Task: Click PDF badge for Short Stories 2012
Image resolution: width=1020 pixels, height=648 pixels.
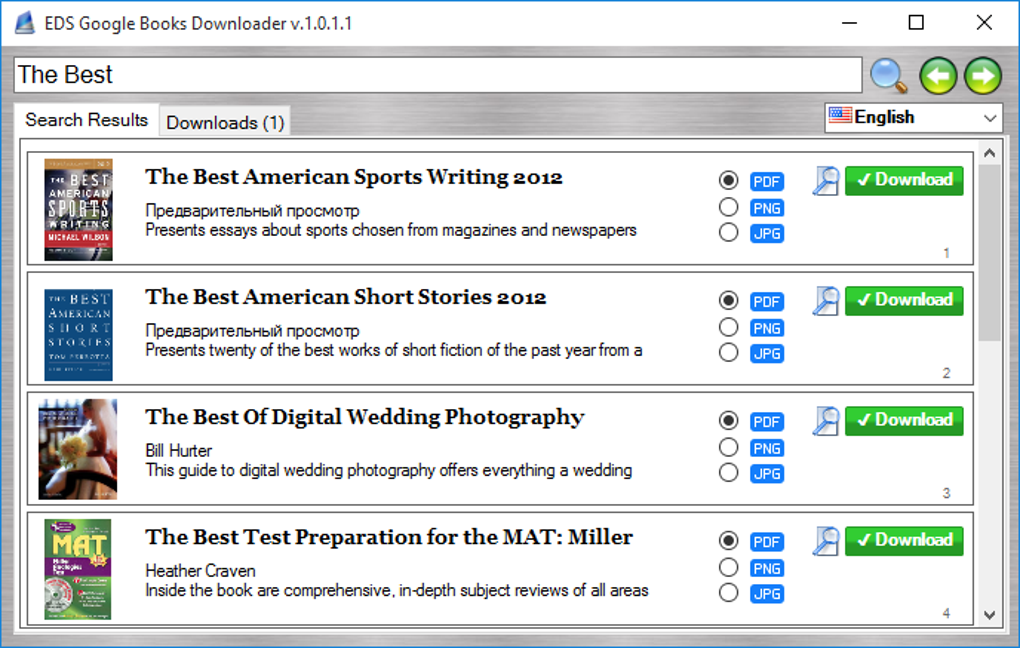Action: pos(767,302)
